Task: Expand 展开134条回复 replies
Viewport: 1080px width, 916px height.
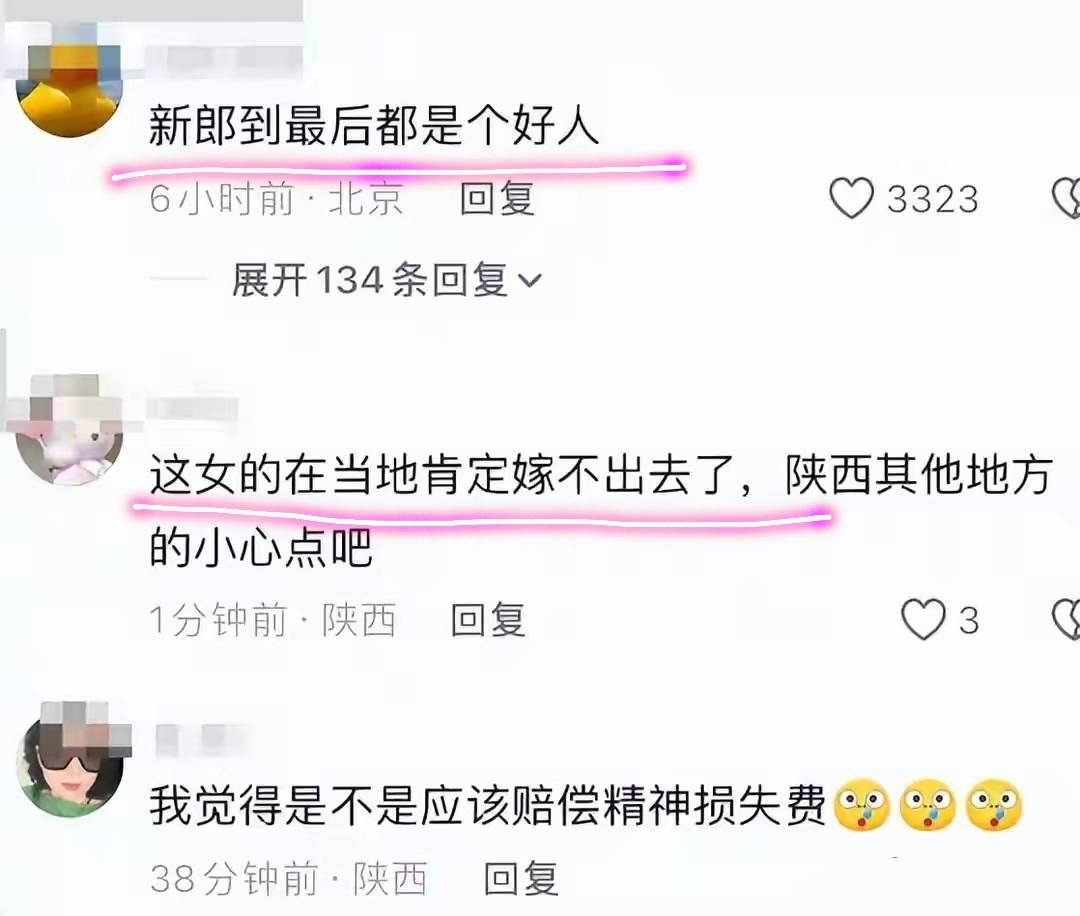Action: coord(386,280)
